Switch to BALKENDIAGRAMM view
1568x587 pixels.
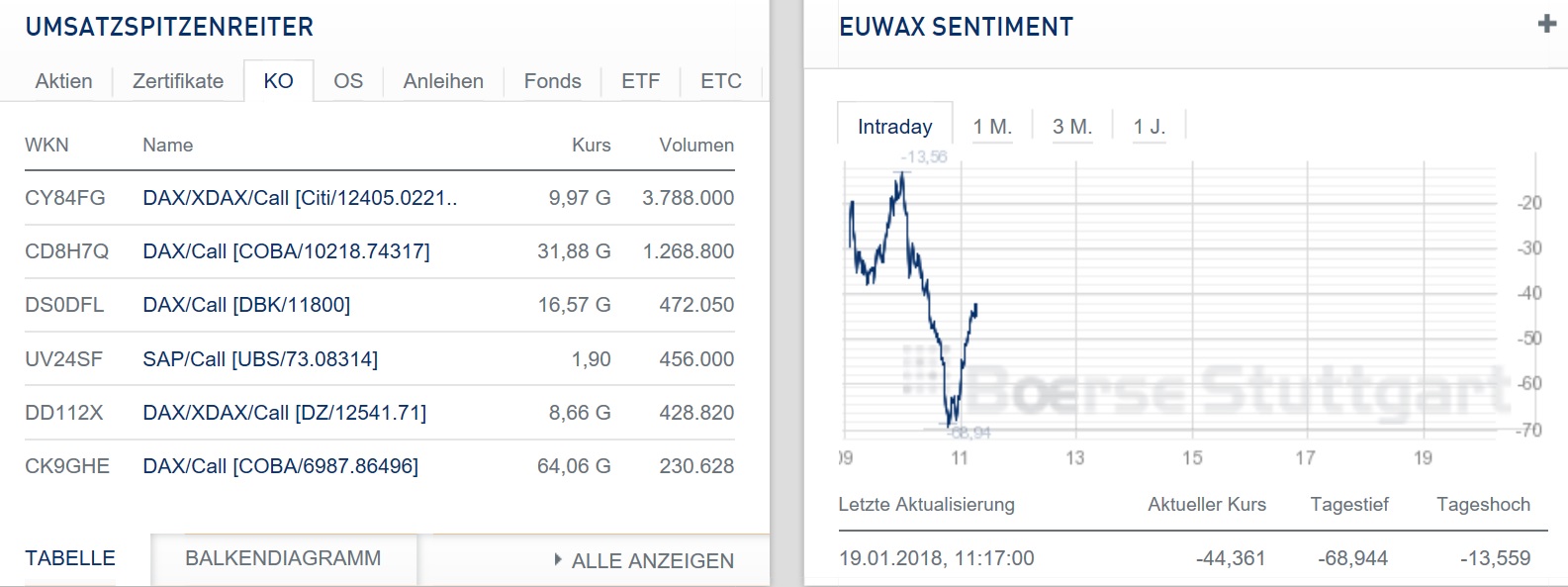[x=283, y=558]
